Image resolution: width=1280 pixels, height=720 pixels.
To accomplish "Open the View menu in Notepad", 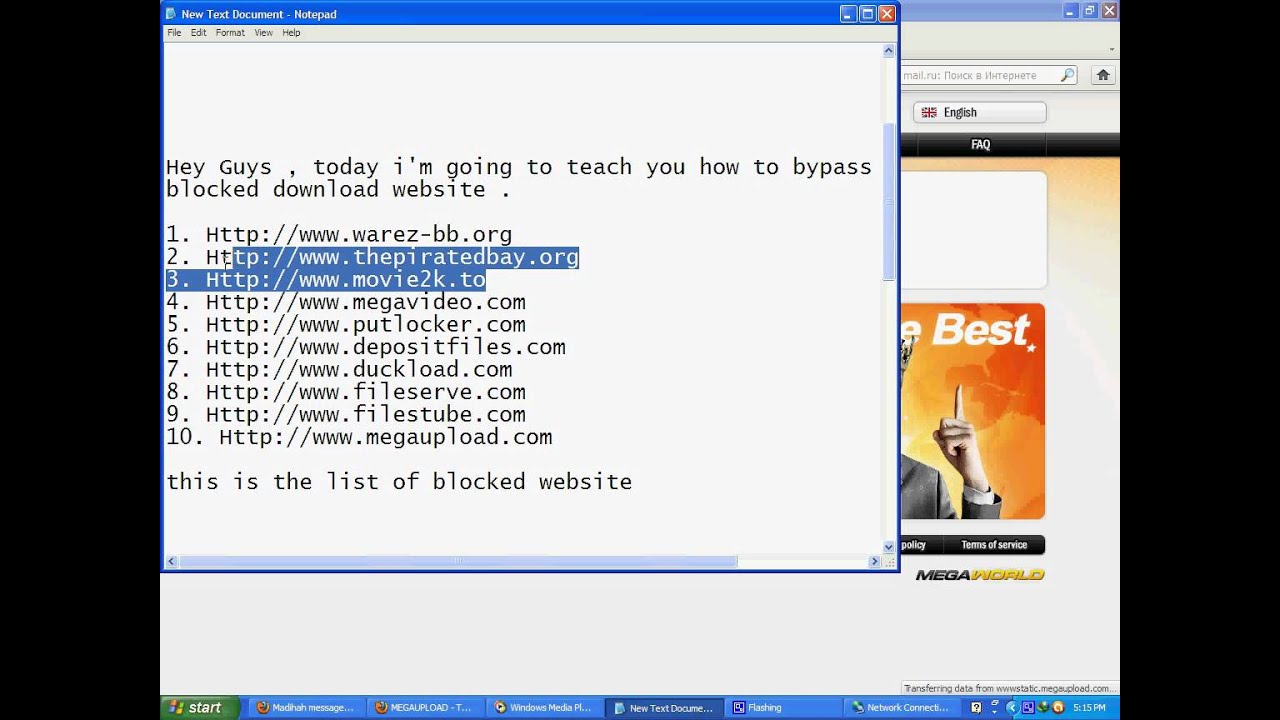I will (x=263, y=32).
